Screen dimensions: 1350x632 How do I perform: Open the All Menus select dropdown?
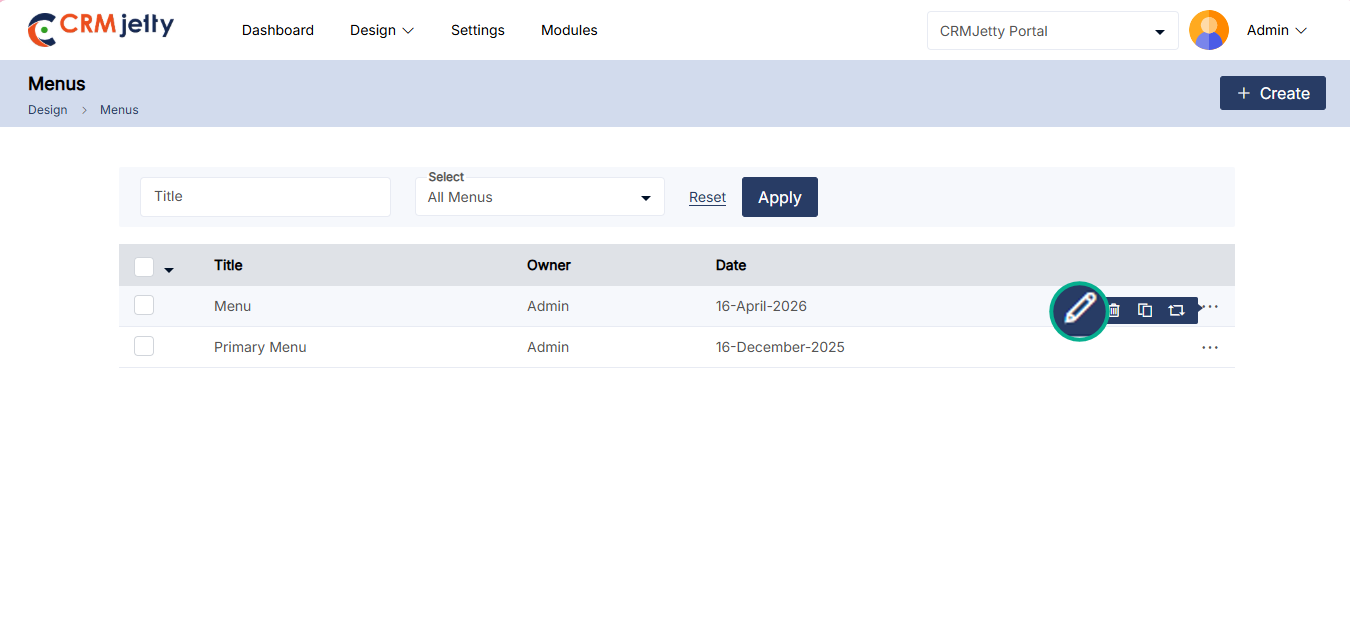pos(539,197)
